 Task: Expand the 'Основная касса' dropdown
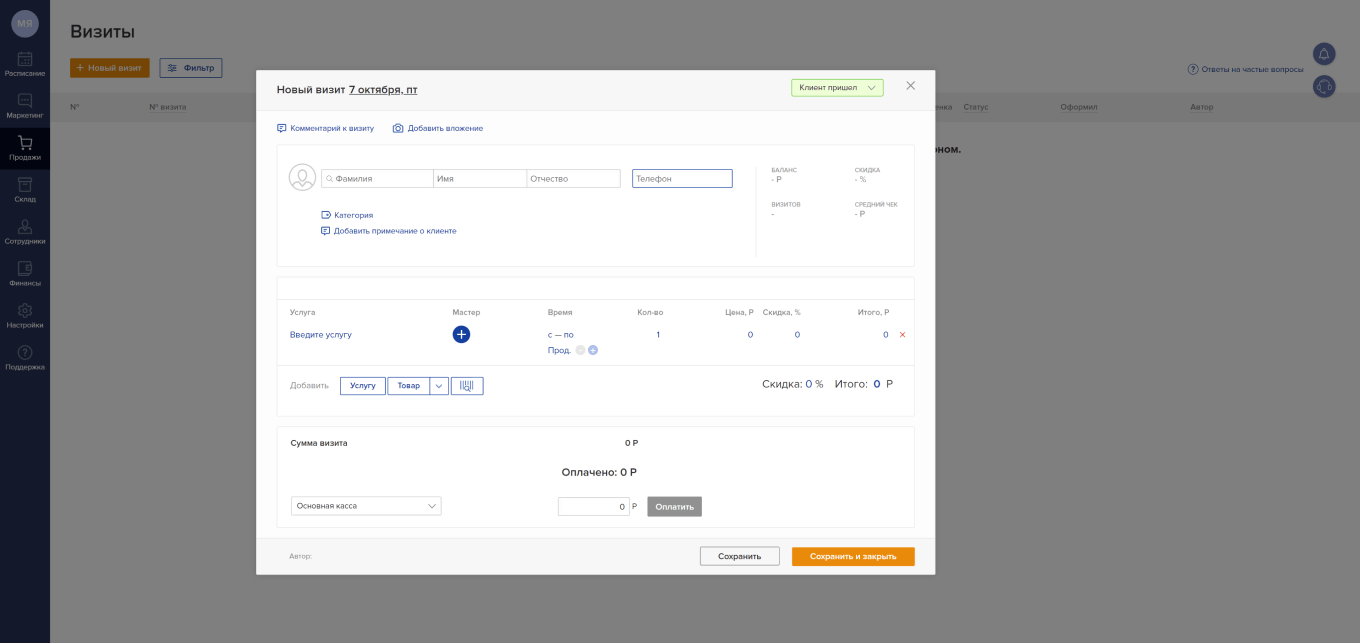coord(366,506)
